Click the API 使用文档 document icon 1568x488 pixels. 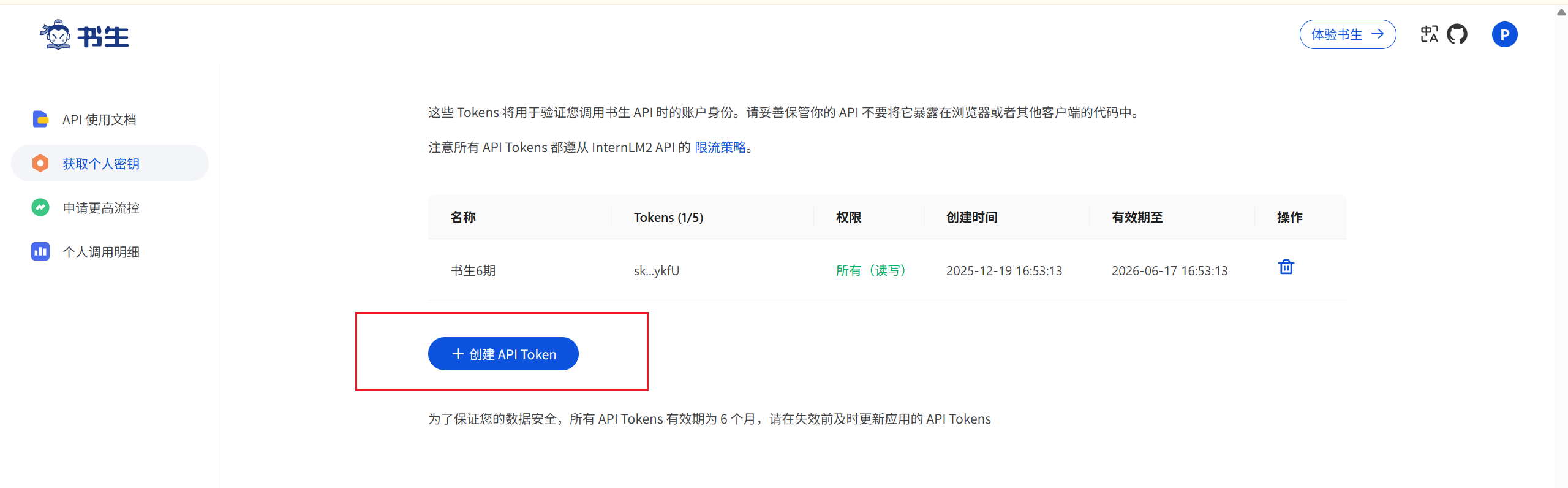[x=40, y=119]
